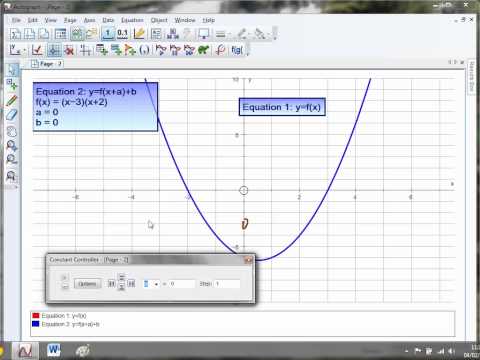Click the Options button in Constant Controller

tap(87, 284)
